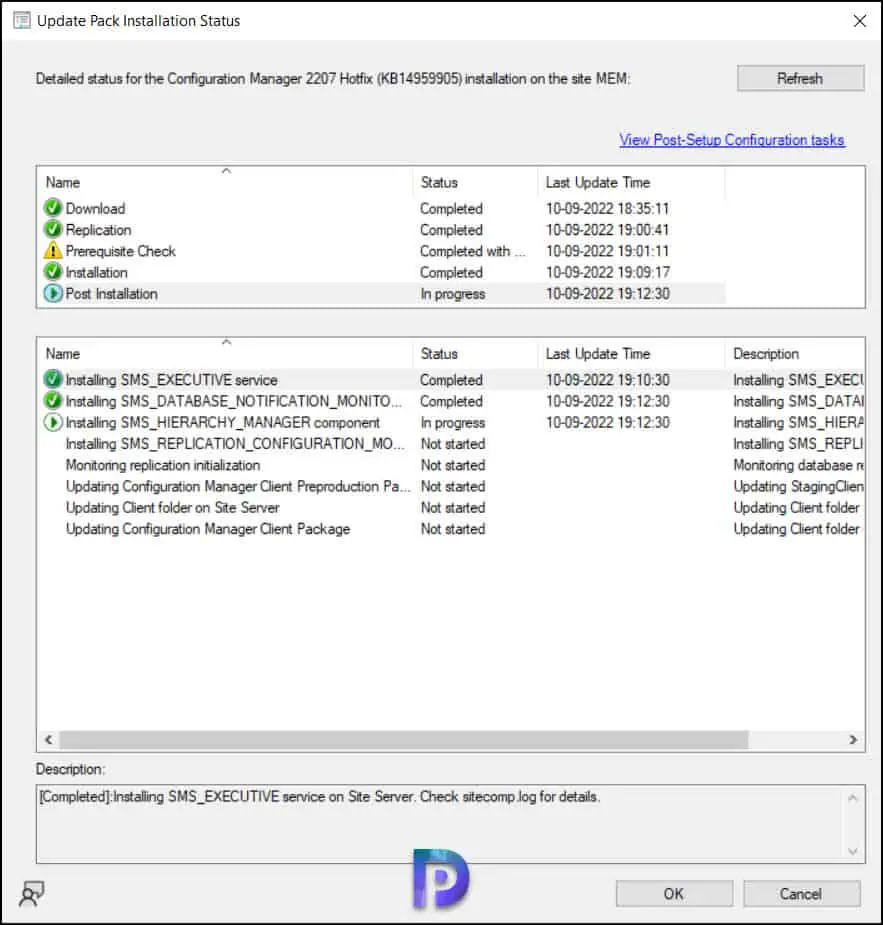Click the in-progress icon for SMS_HIERARCHY_MANAGER component
The image size is (883, 925).
tap(52, 422)
